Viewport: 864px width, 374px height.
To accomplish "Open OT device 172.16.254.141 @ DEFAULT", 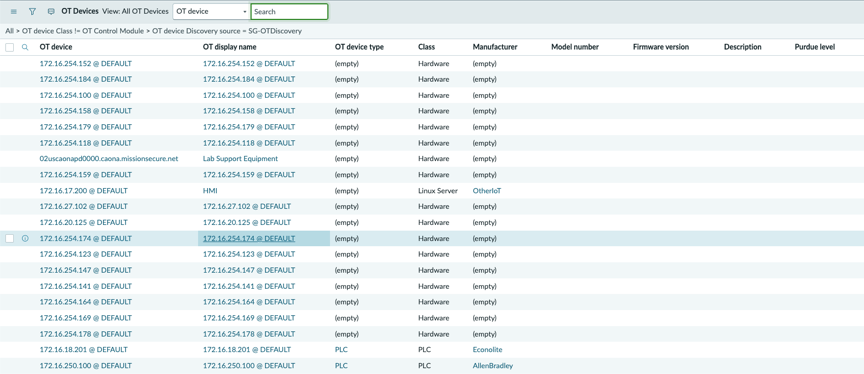I will [85, 286].
